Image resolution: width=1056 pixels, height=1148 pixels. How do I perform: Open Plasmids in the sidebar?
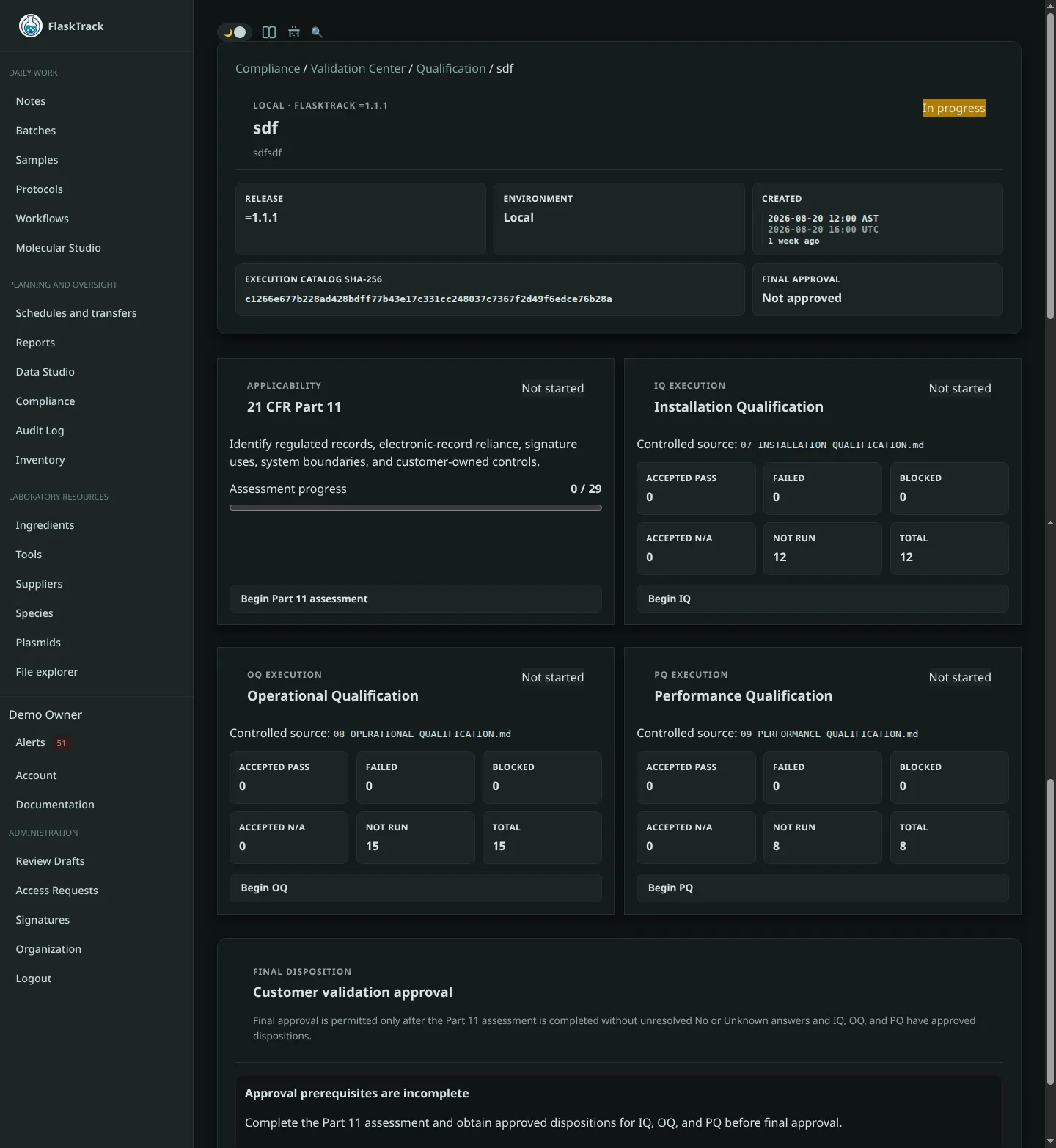[x=38, y=643]
